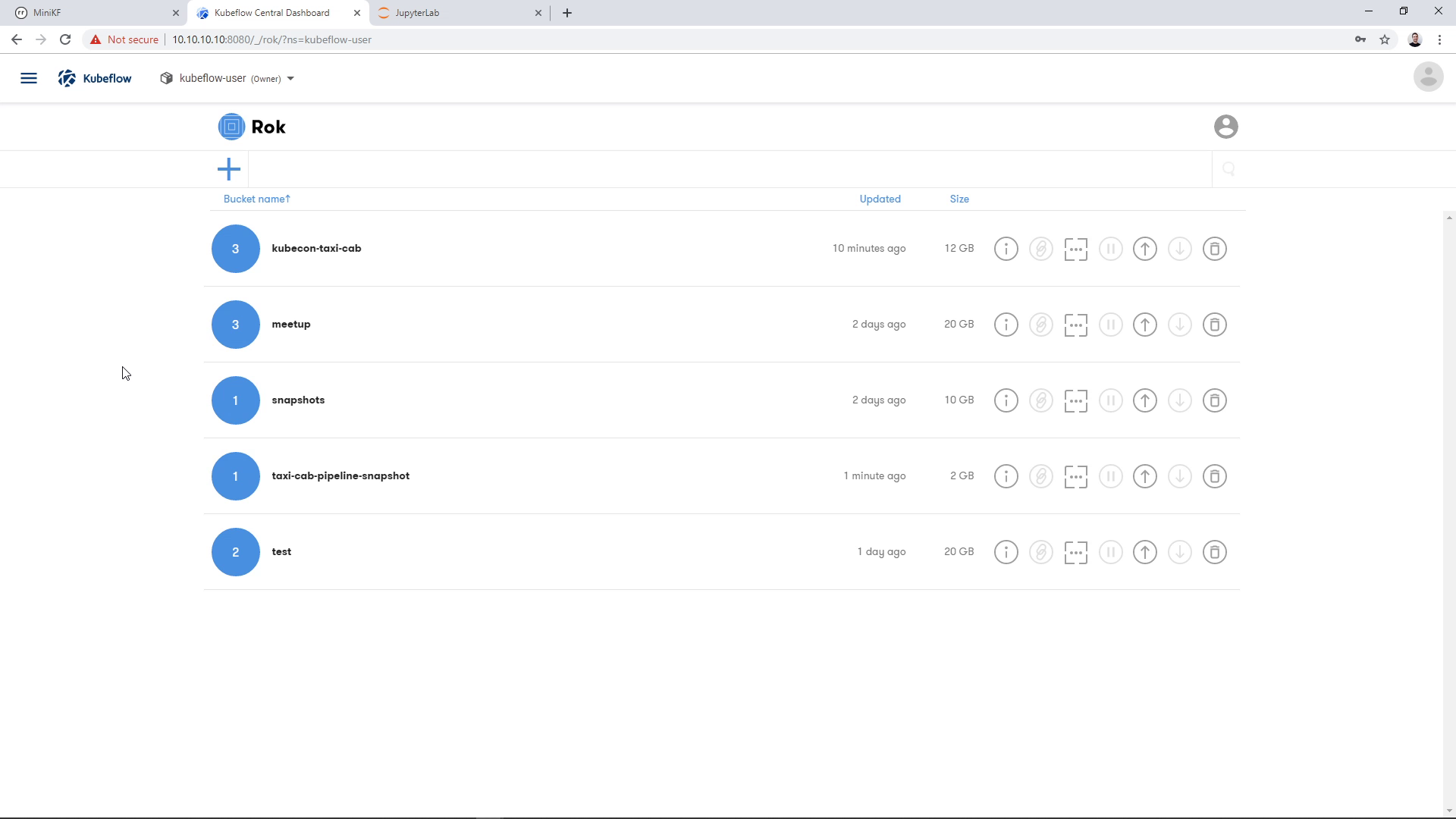
Task: Click pause icon in kubecon-taxi-cab row
Action: point(1110,249)
